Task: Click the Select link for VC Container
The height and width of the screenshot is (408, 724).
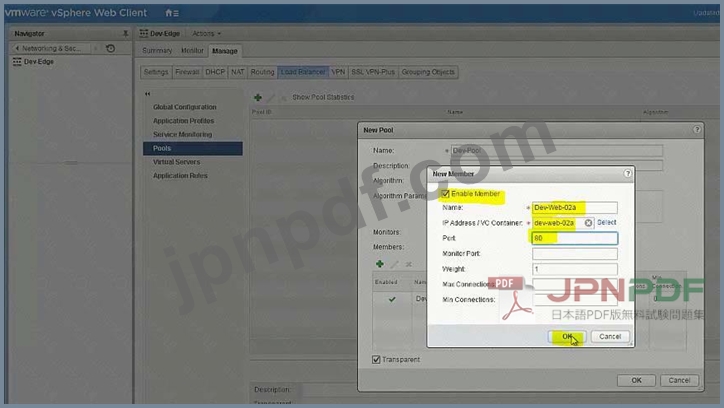Action: tap(606, 222)
